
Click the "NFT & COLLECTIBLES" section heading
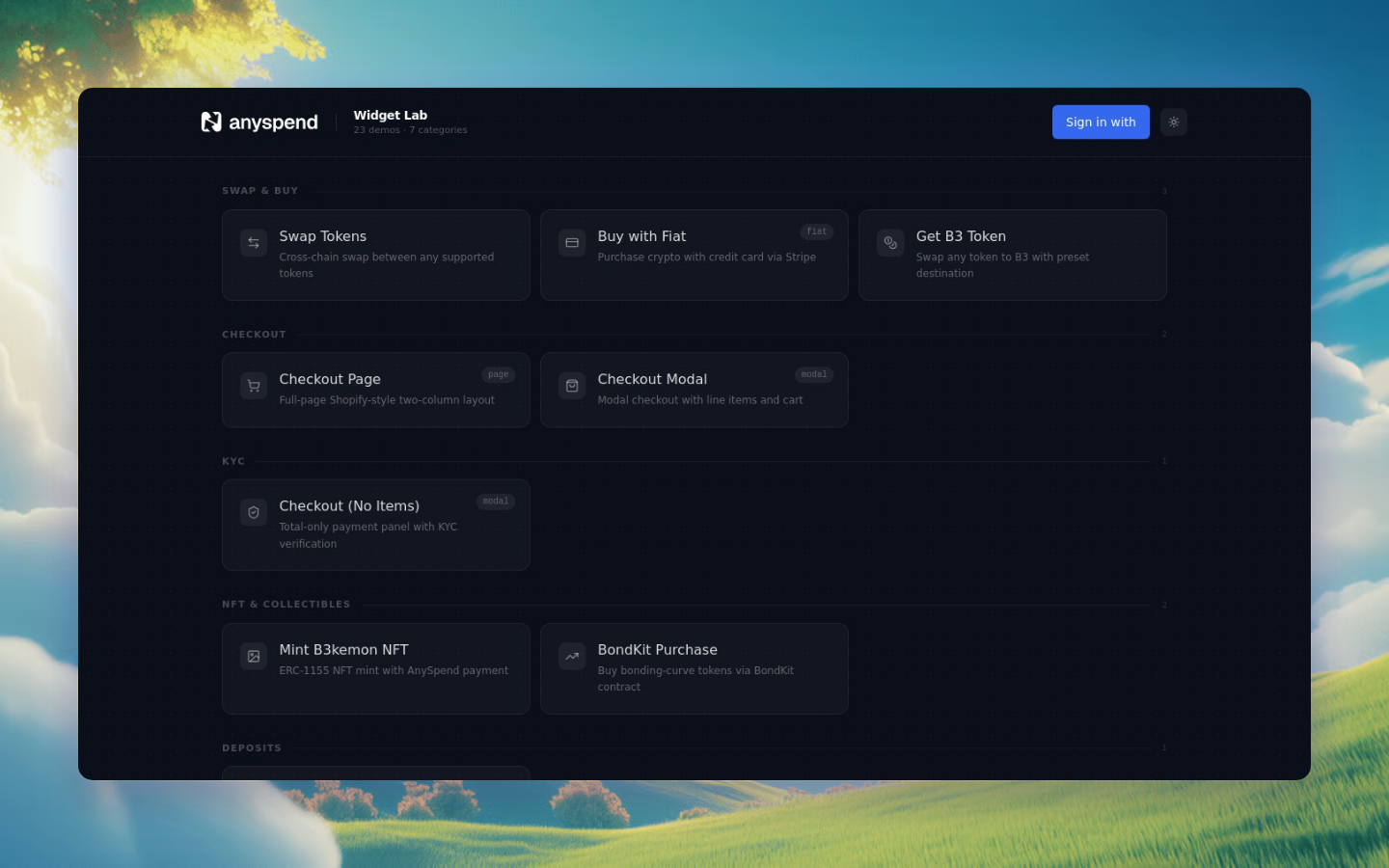(x=286, y=605)
